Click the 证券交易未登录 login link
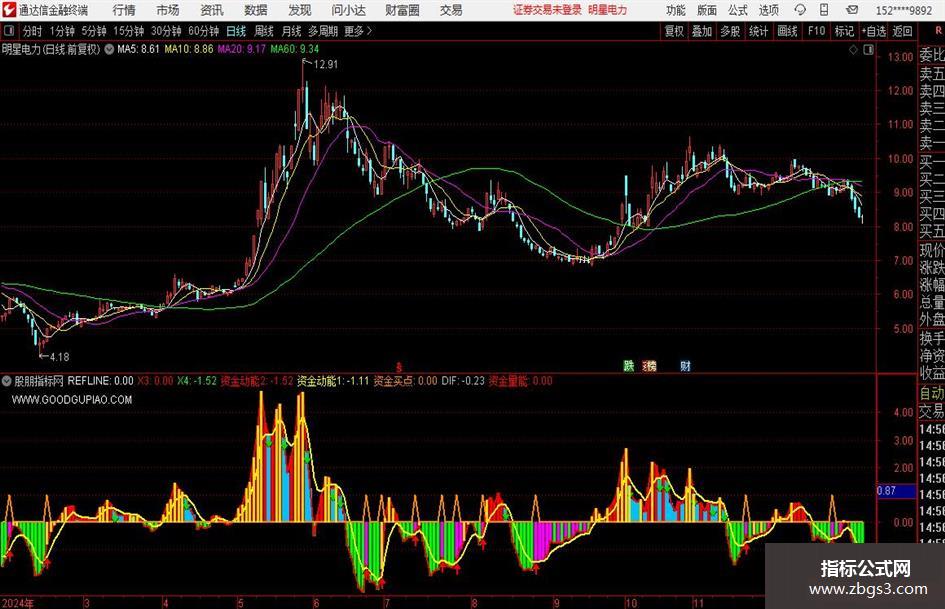This screenshot has width=945, height=609. 547,10
